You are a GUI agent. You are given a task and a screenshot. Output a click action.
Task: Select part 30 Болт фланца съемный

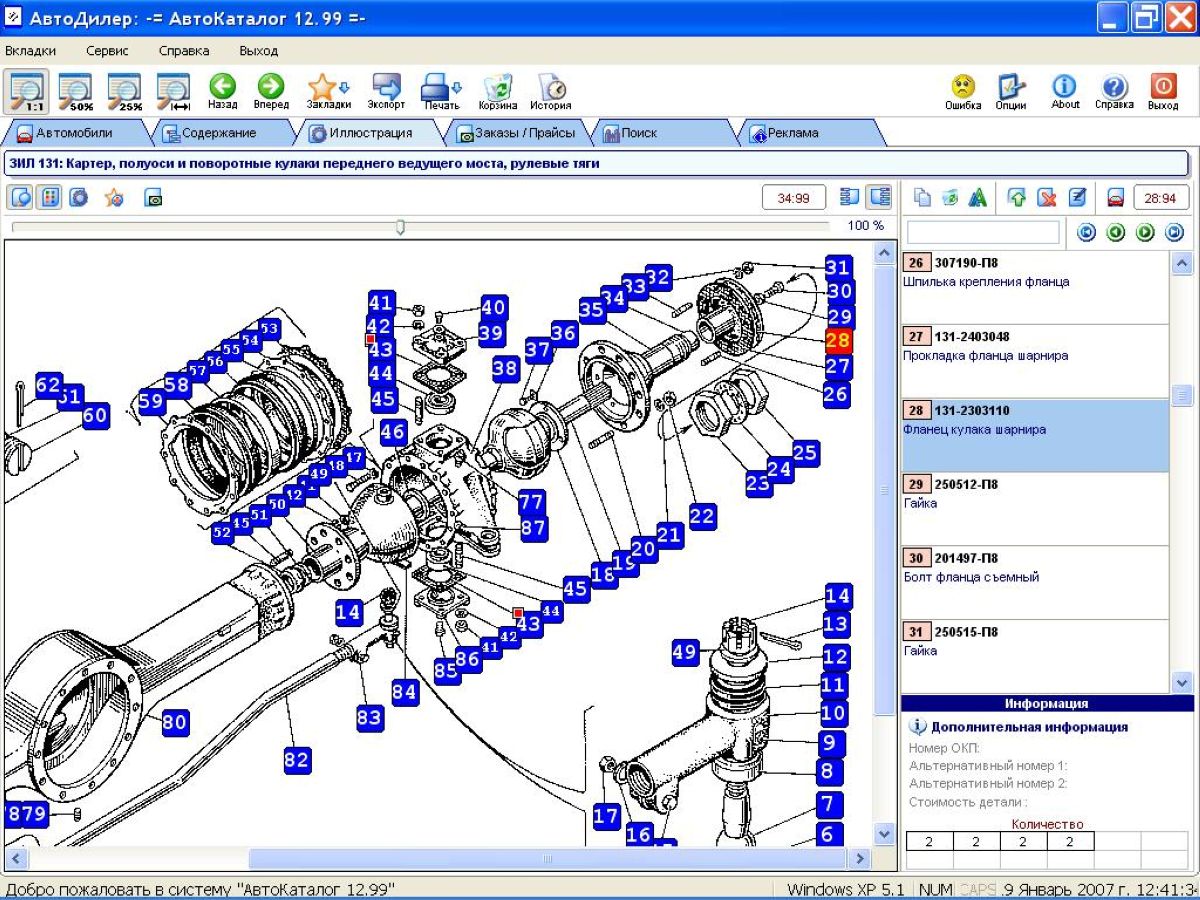(x=1035, y=583)
